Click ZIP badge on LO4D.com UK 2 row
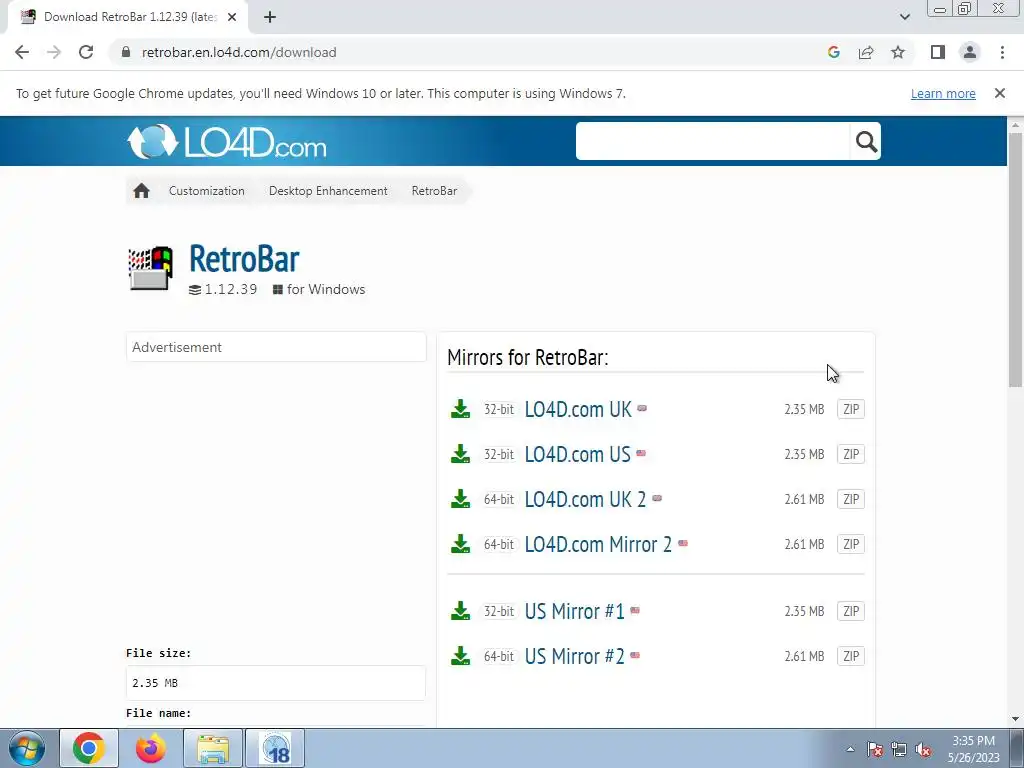 pyautogui.click(x=851, y=500)
